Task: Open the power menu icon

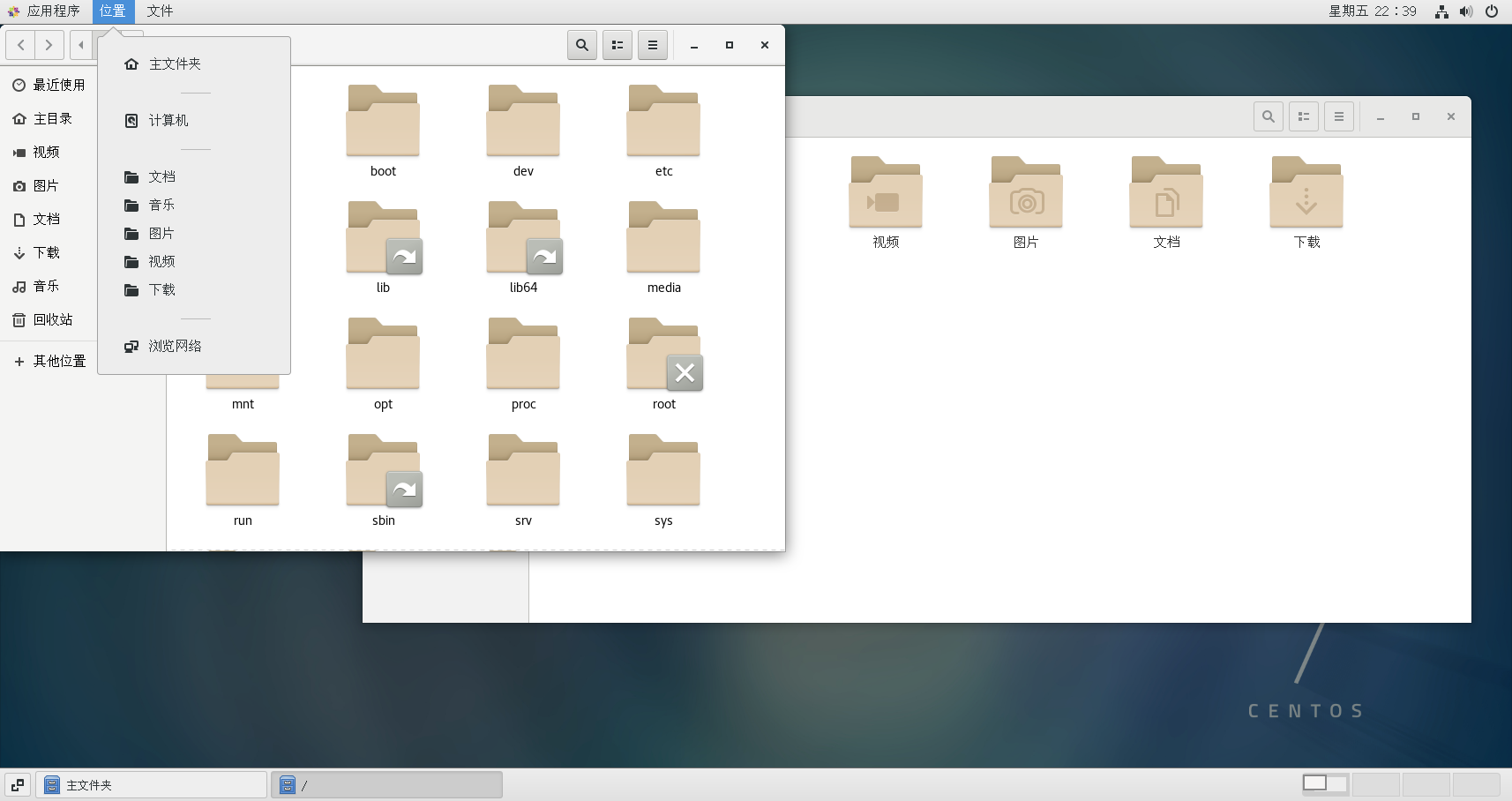Action: [x=1492, y=11]
